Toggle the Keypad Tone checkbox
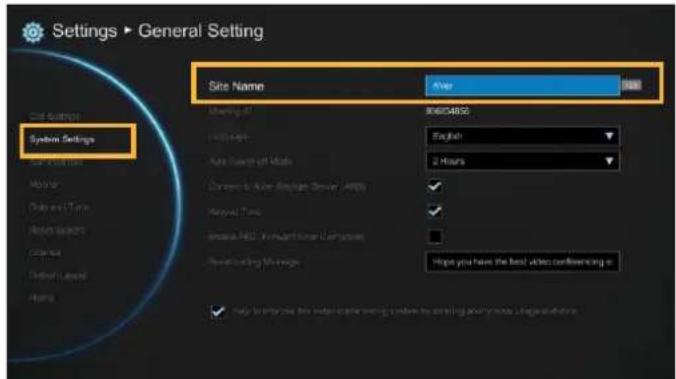This screenshot has width=676, height=379. pyautogui.click(x=435, y=211)
